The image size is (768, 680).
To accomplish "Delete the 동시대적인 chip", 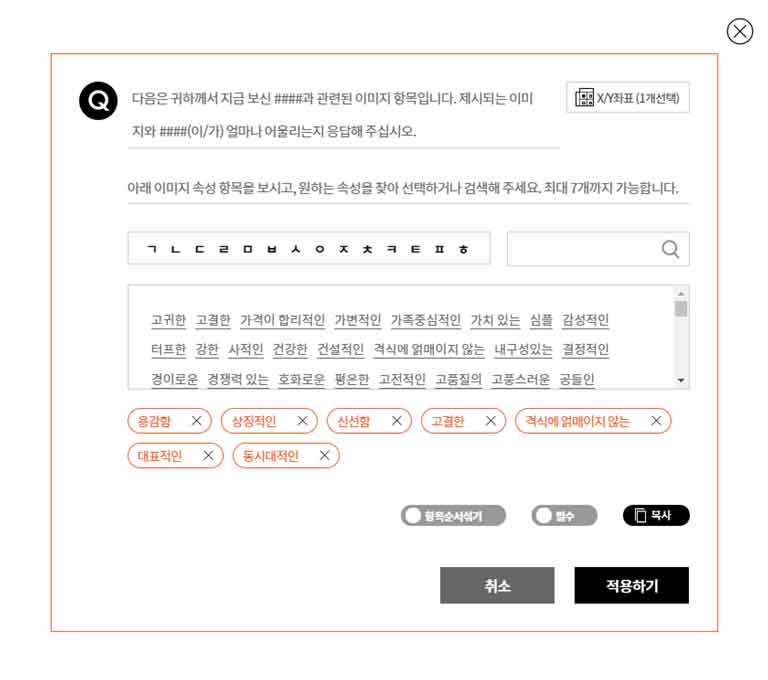I will click(x=324, y=456).
